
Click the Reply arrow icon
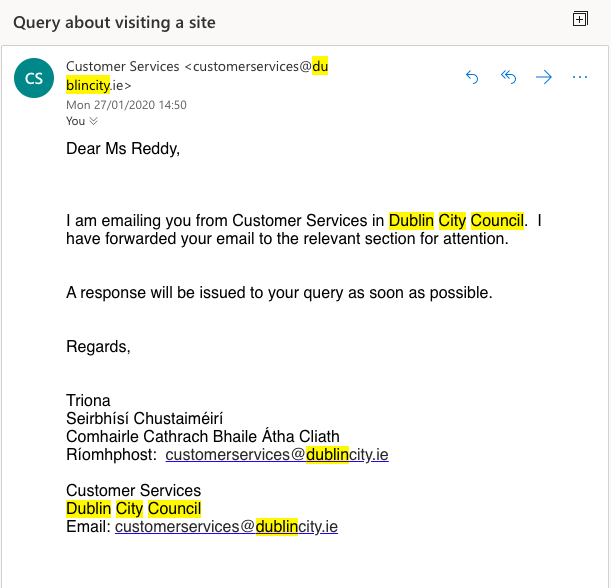point(472,77)
